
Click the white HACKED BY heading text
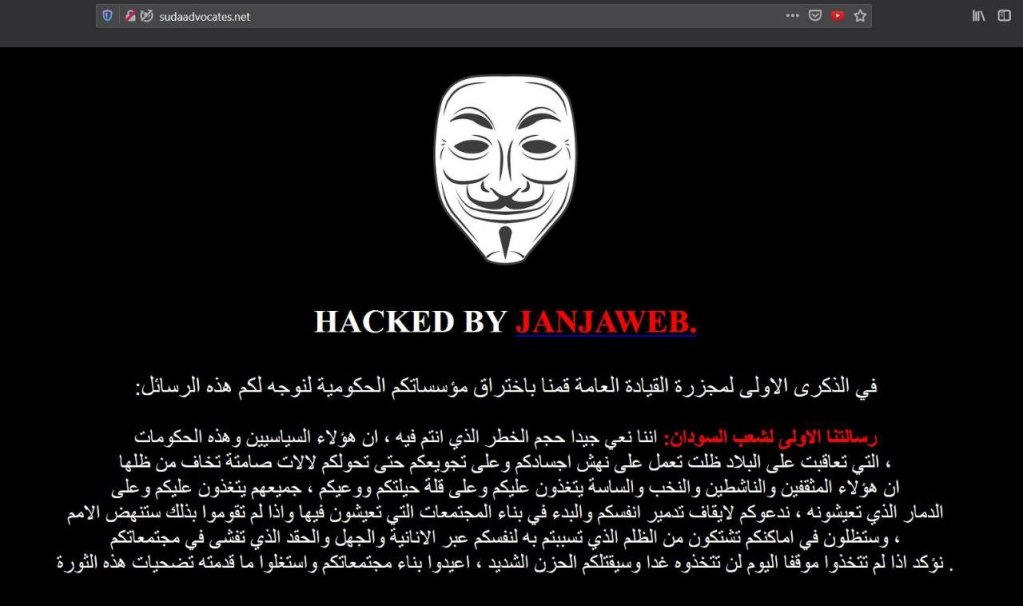pos(410,322)
